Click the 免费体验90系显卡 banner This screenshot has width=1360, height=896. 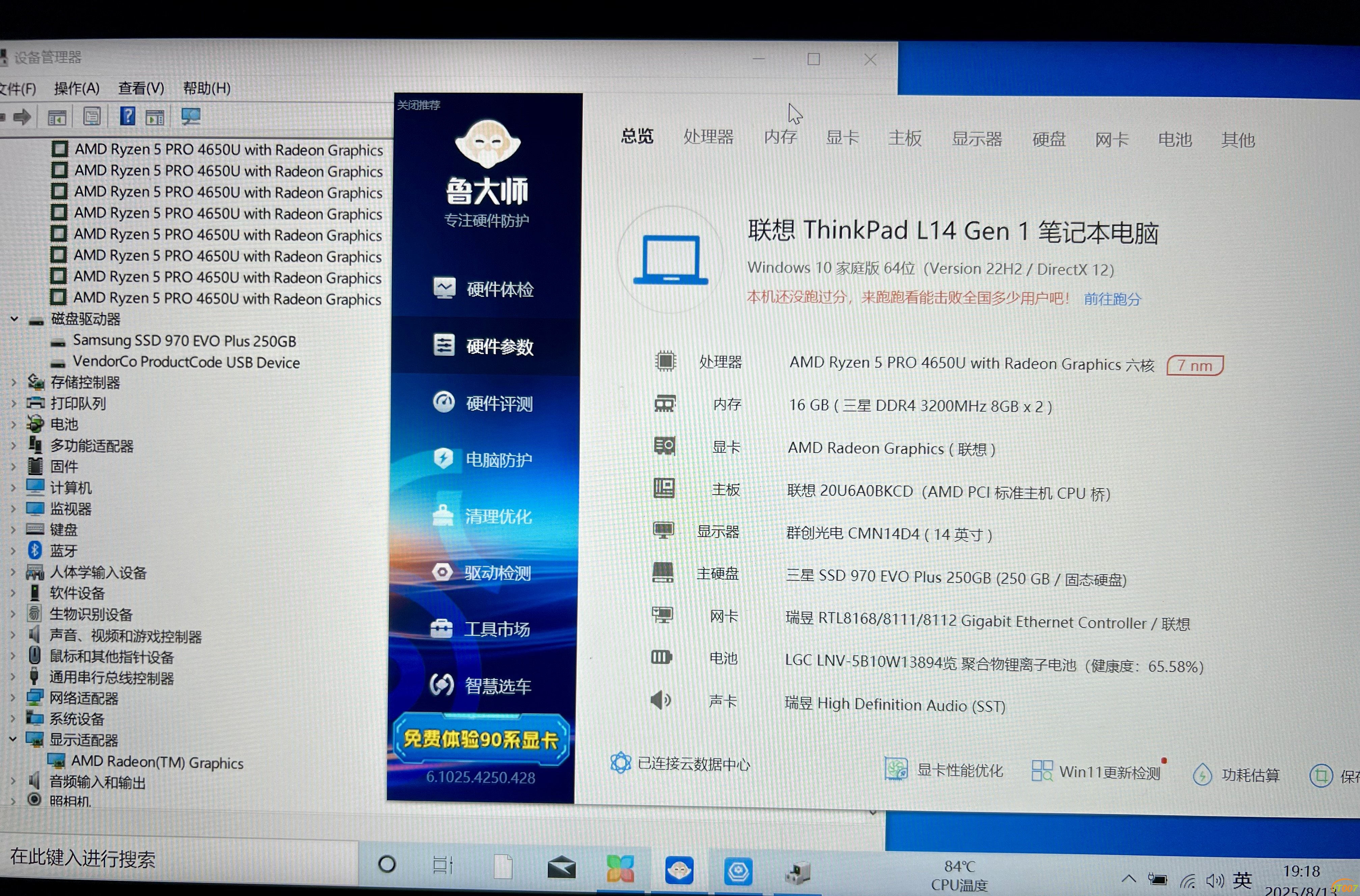point(481,739)
